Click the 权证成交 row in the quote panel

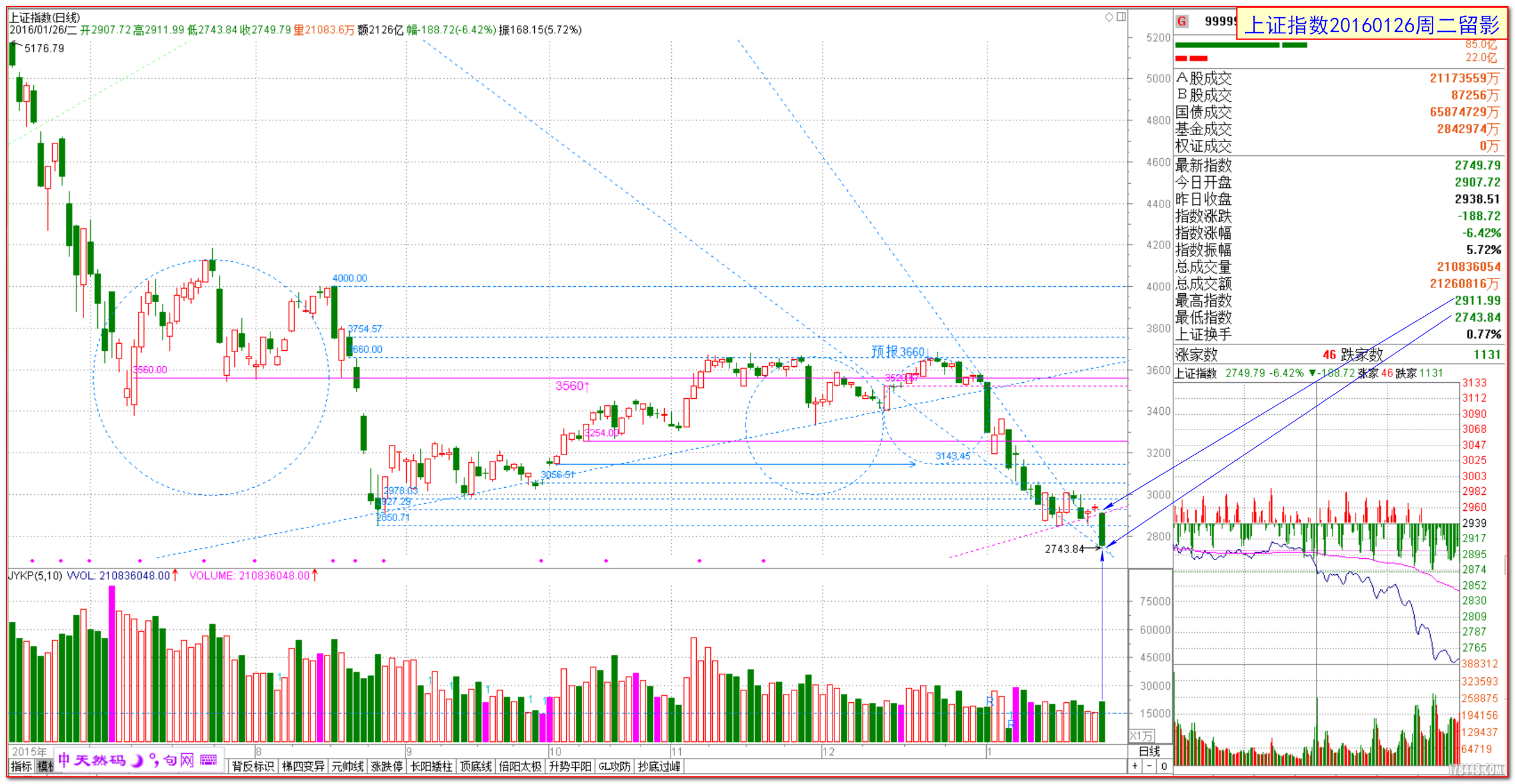pyautogui.click(x=1337, y=146)
